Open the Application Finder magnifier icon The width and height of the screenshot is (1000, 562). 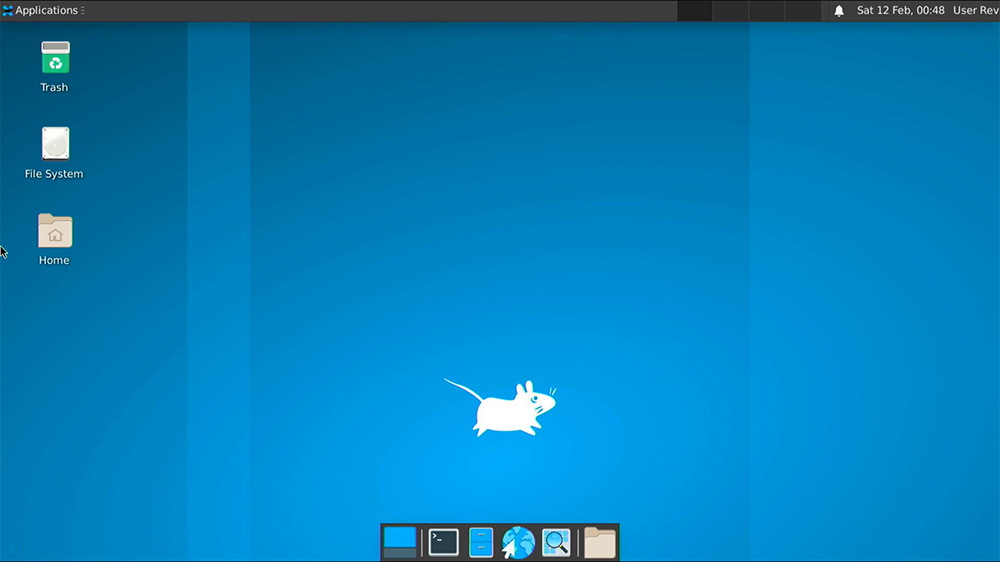click(555, 543)
